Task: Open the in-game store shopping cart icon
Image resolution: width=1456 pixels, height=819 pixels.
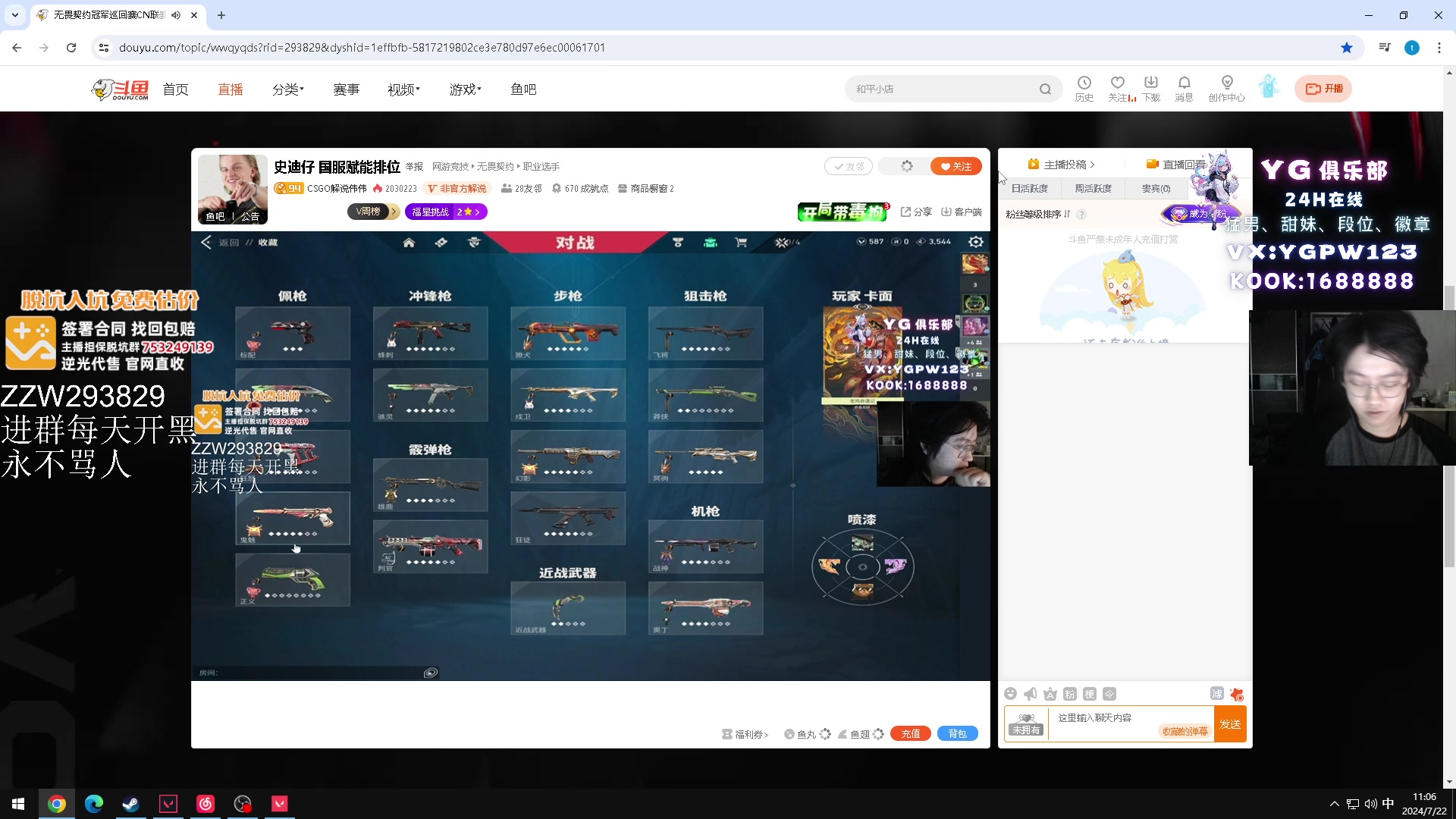Action: point(741,243)
